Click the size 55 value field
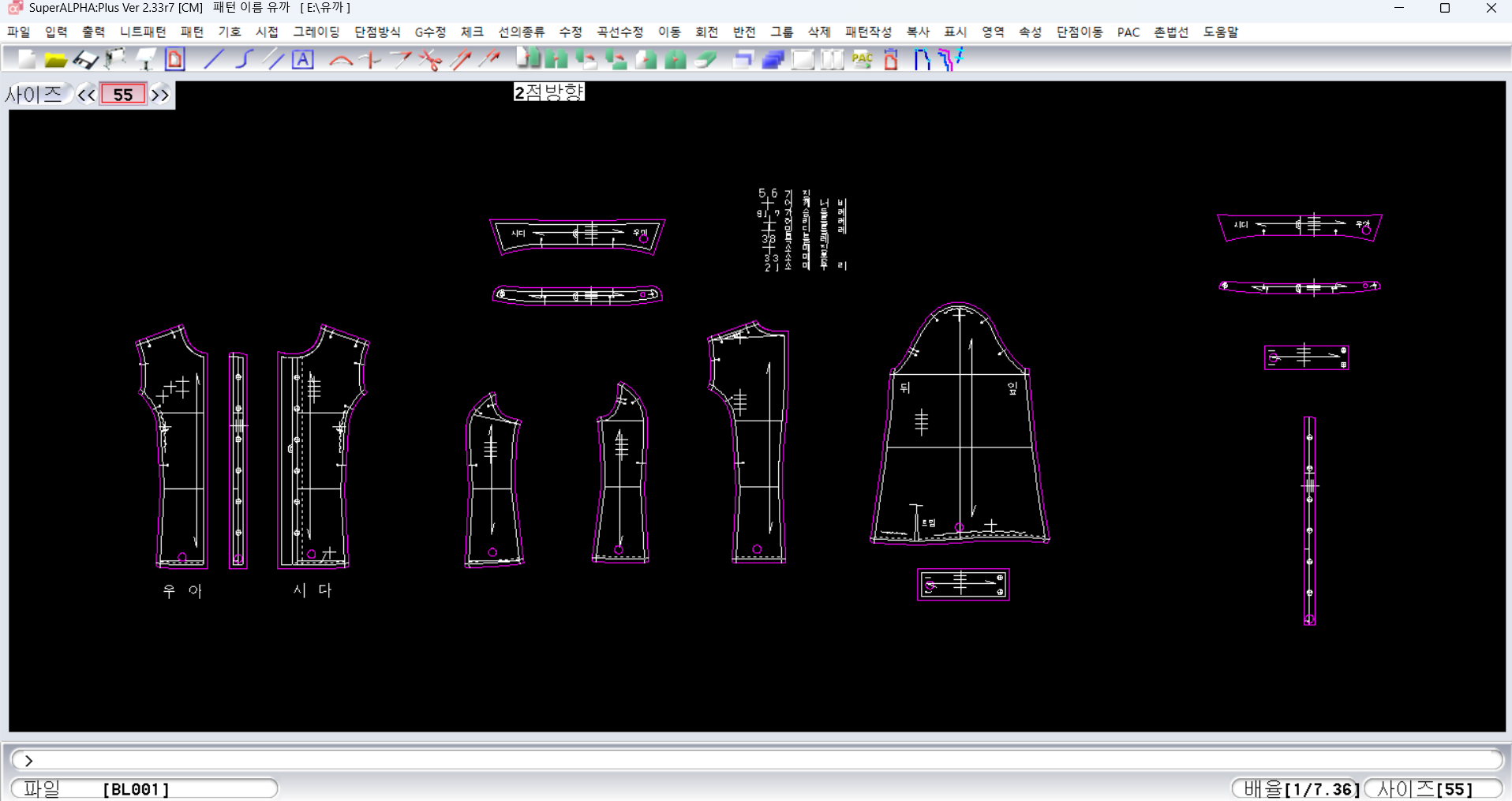 (x=123, y=95)
